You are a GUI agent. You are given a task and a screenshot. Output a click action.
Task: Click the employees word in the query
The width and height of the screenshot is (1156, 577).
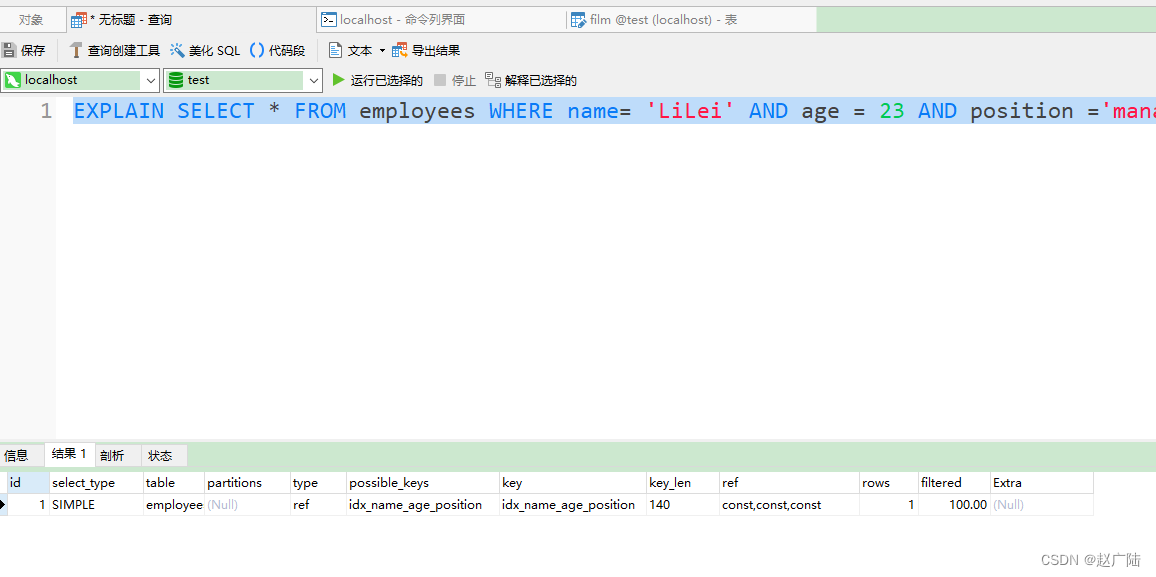(417, 111)
